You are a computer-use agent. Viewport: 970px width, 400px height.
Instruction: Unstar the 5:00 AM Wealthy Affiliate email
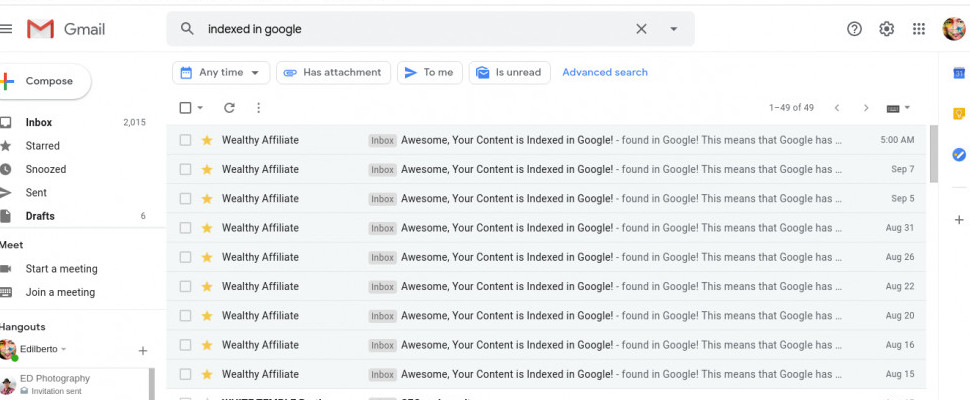point(207,140)
